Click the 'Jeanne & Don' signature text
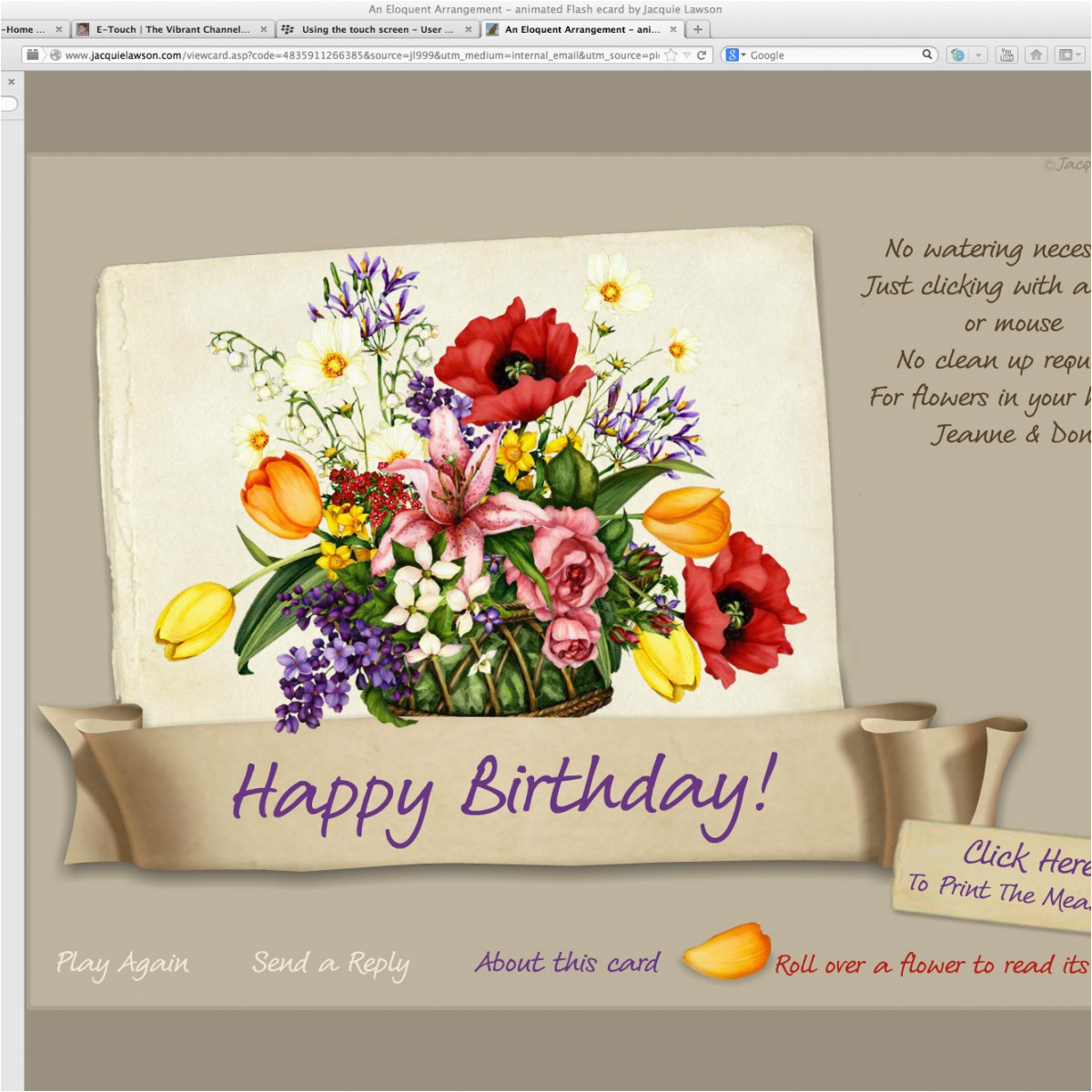 point(1010,434)
